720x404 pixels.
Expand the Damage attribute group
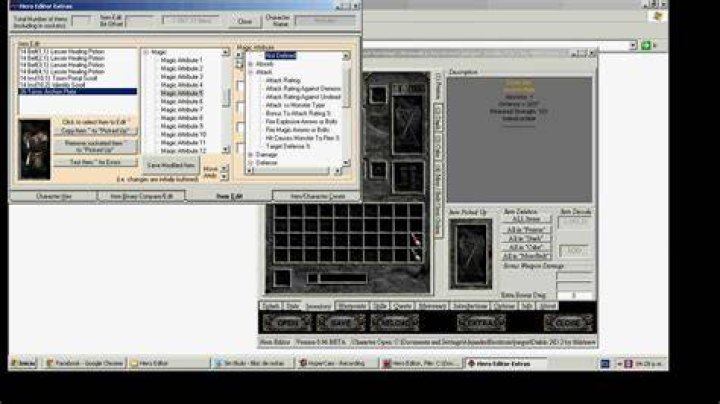tap(251, 155)
